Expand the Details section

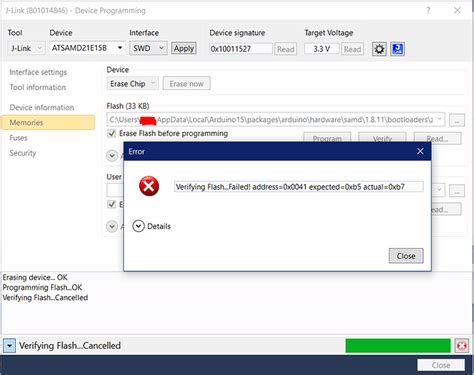[x=138, y=226]
